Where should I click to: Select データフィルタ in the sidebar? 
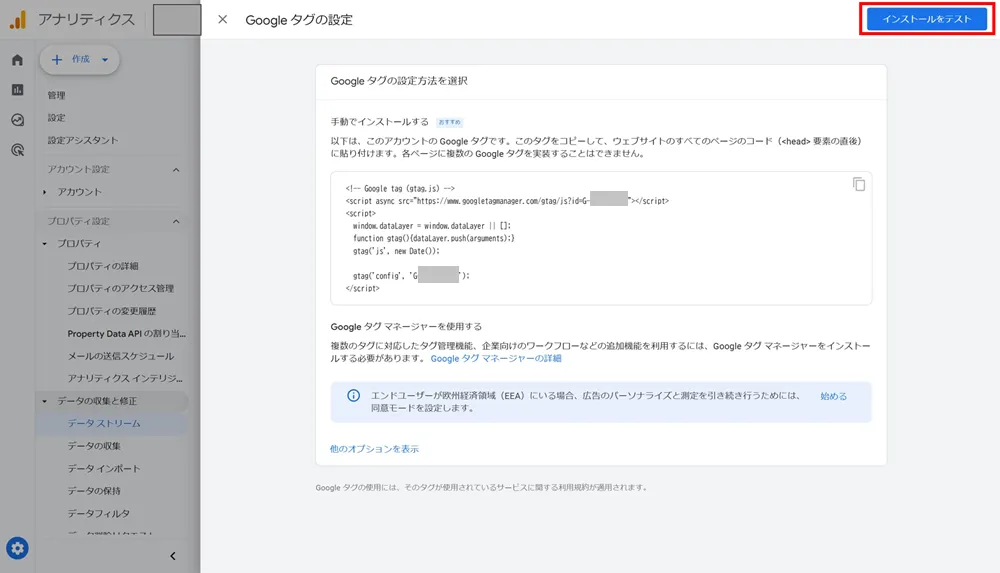coord(98,513)
